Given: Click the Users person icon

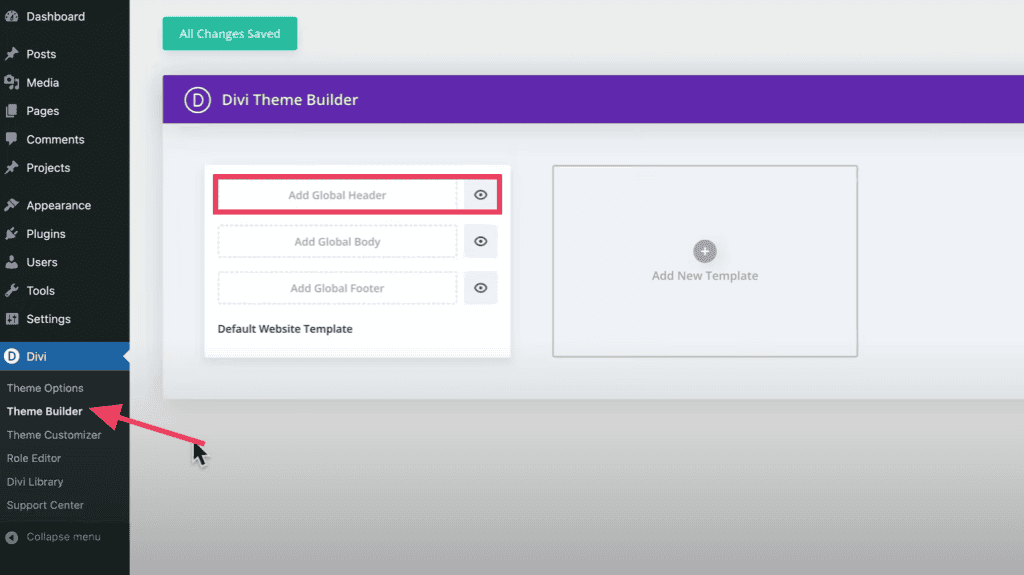Looking at the screenshot, I should pos(12,262).
